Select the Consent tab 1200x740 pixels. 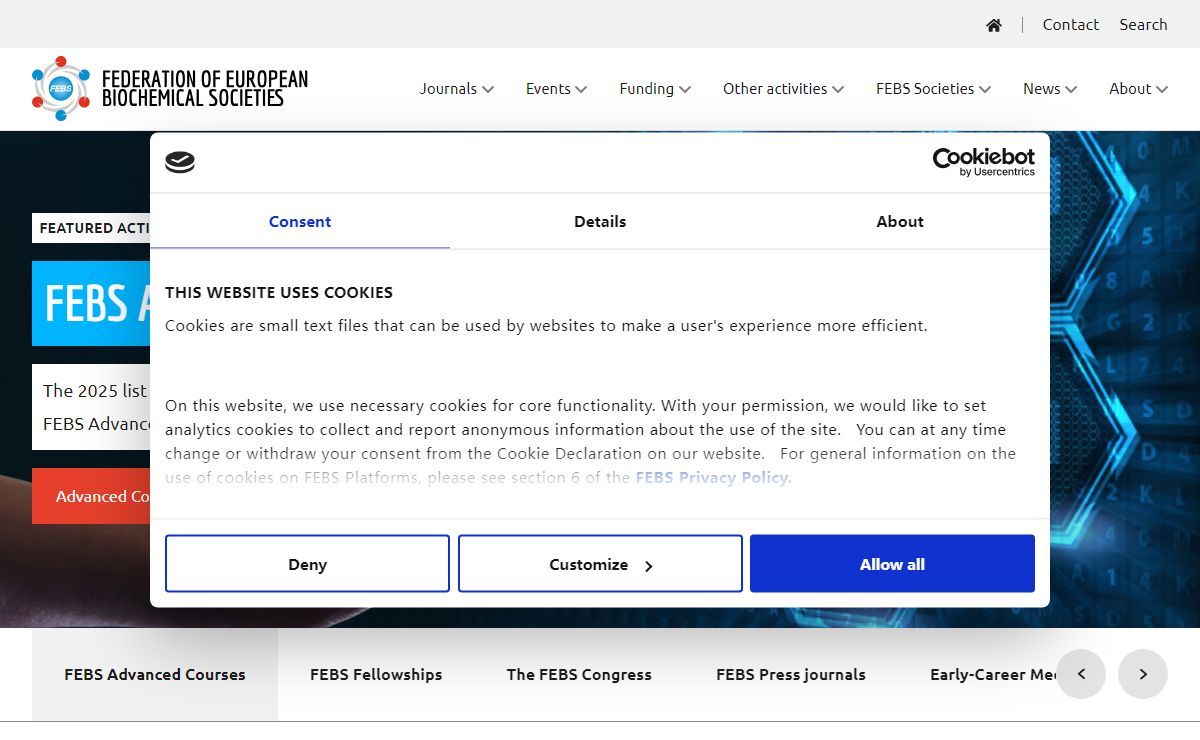[x=300, y=221]
